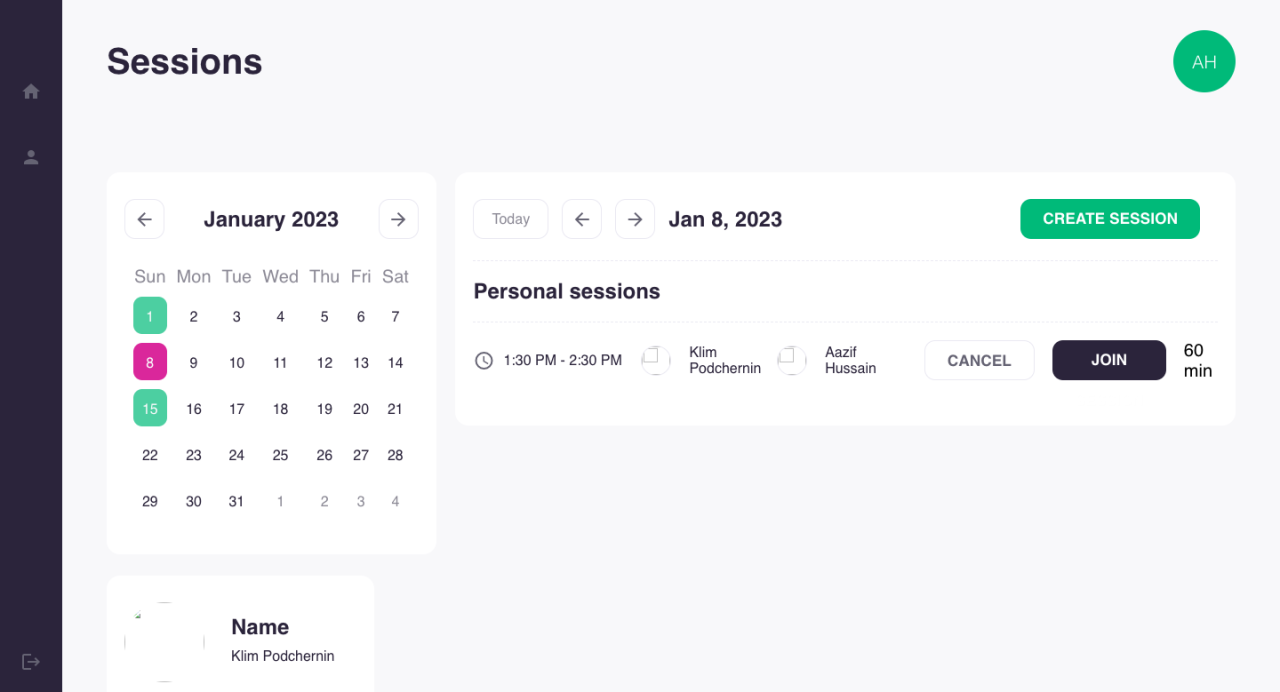Open the AH user avatar menu

click(1204, 62)
